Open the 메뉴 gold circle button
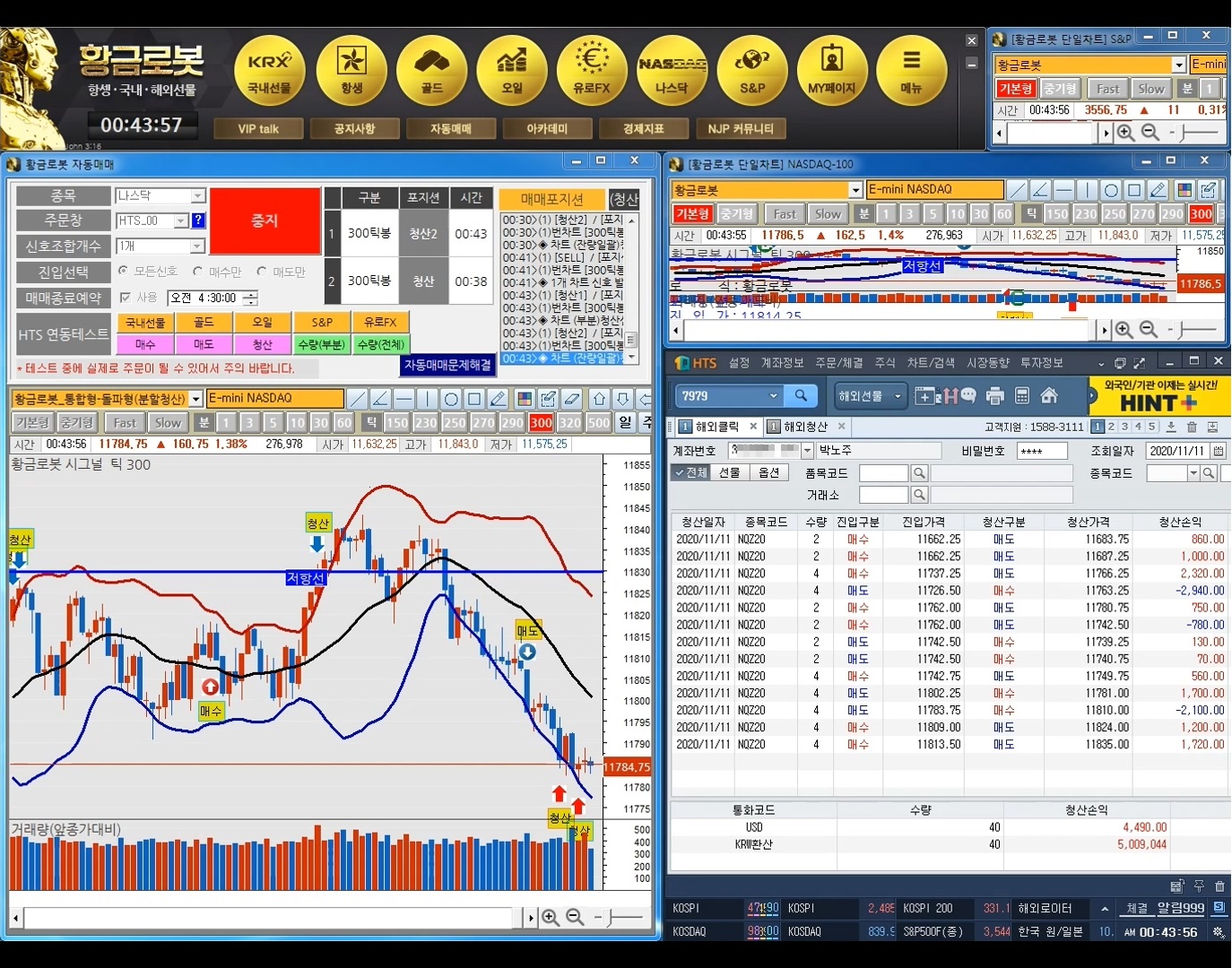This screenshot has height=968, width=1232. (x=912, y=71)
